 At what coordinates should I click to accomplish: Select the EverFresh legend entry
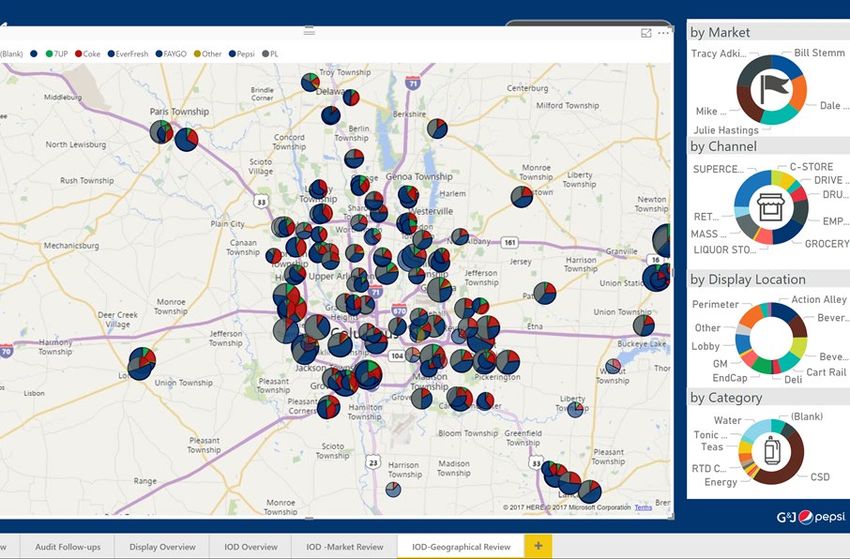coord(128,54)
